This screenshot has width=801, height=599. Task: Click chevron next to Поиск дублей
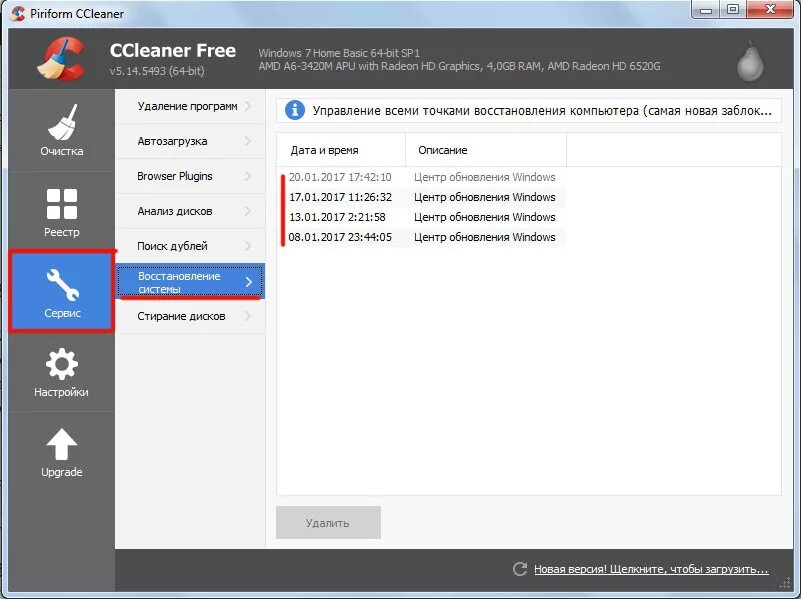click(x=248, y=246)
